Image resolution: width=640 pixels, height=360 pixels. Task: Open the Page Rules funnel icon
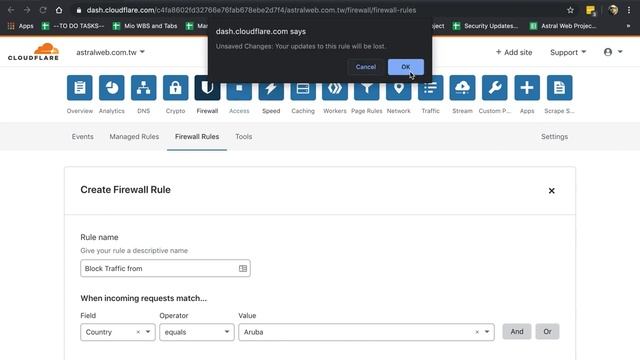click(367, 91)
